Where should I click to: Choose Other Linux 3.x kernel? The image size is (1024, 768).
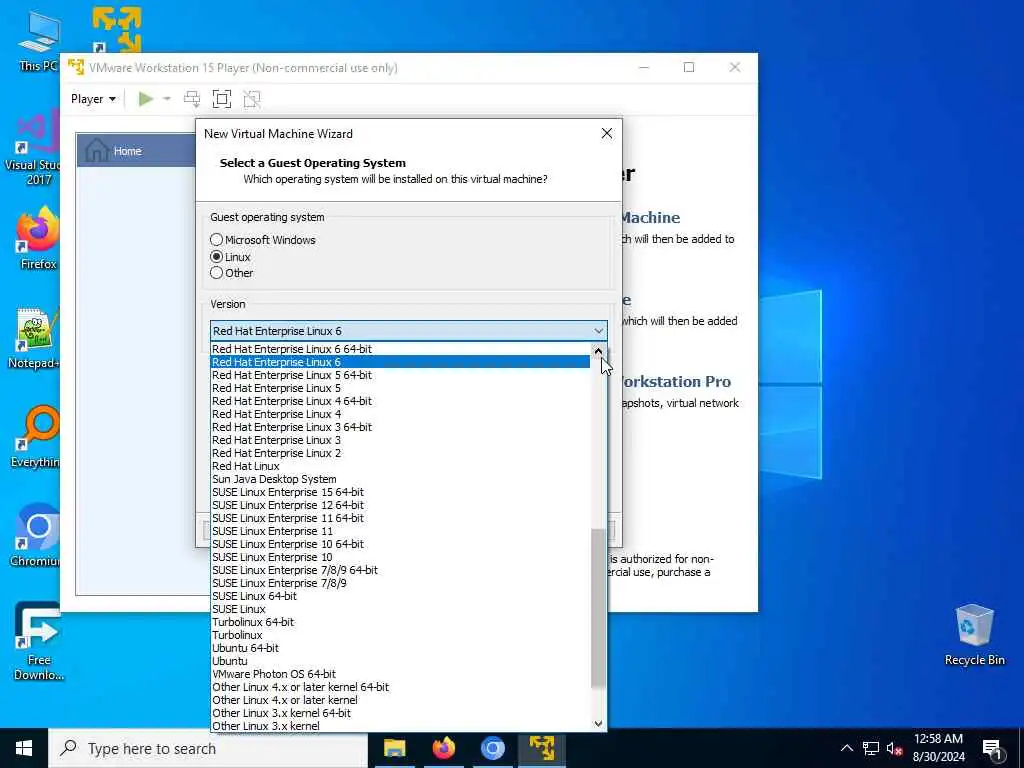401,726
